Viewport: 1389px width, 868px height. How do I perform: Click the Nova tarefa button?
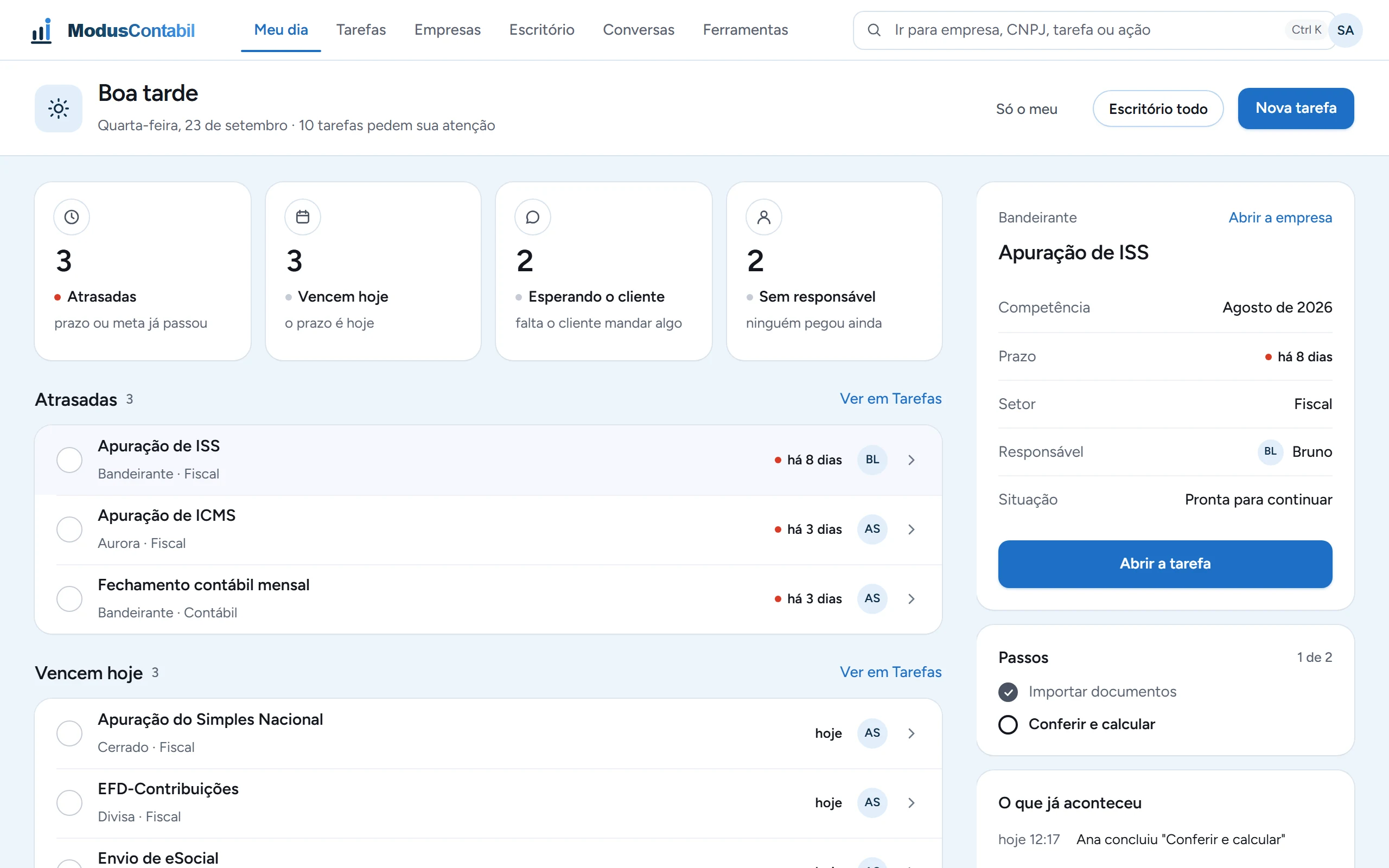(1296, 108)
